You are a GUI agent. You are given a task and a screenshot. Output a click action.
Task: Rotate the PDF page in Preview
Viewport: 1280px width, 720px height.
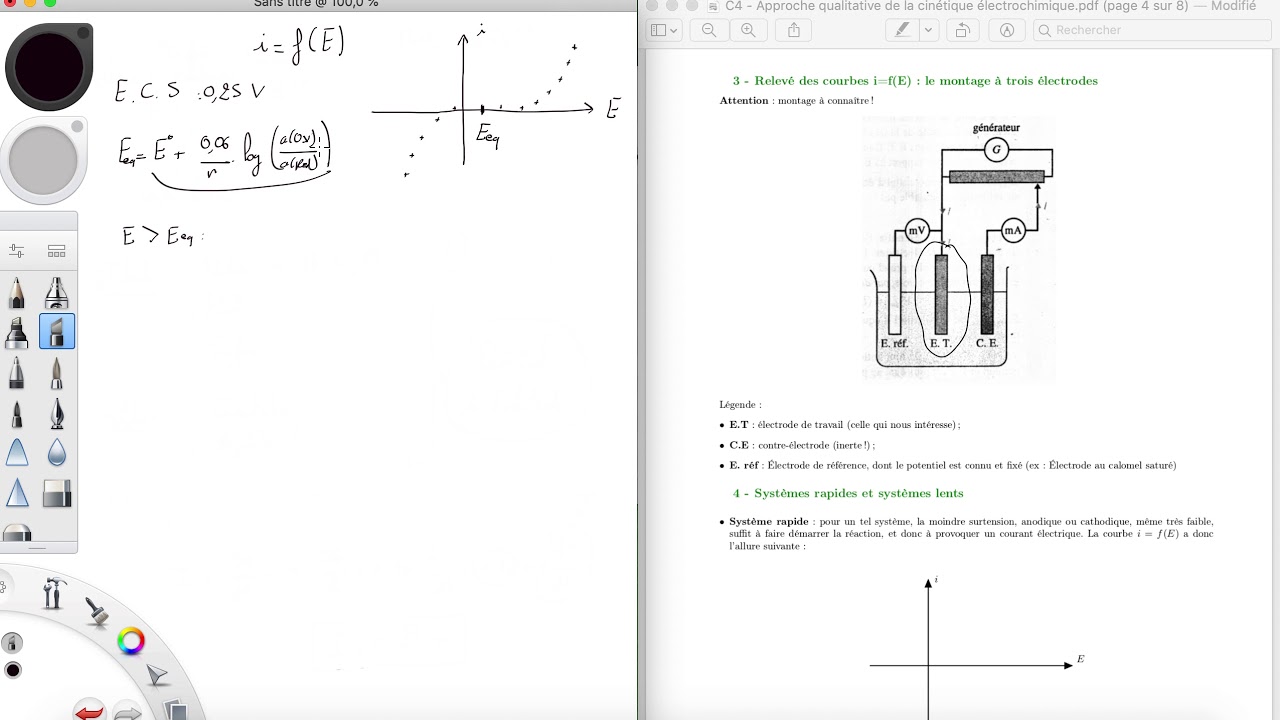(x=962, y=30)
